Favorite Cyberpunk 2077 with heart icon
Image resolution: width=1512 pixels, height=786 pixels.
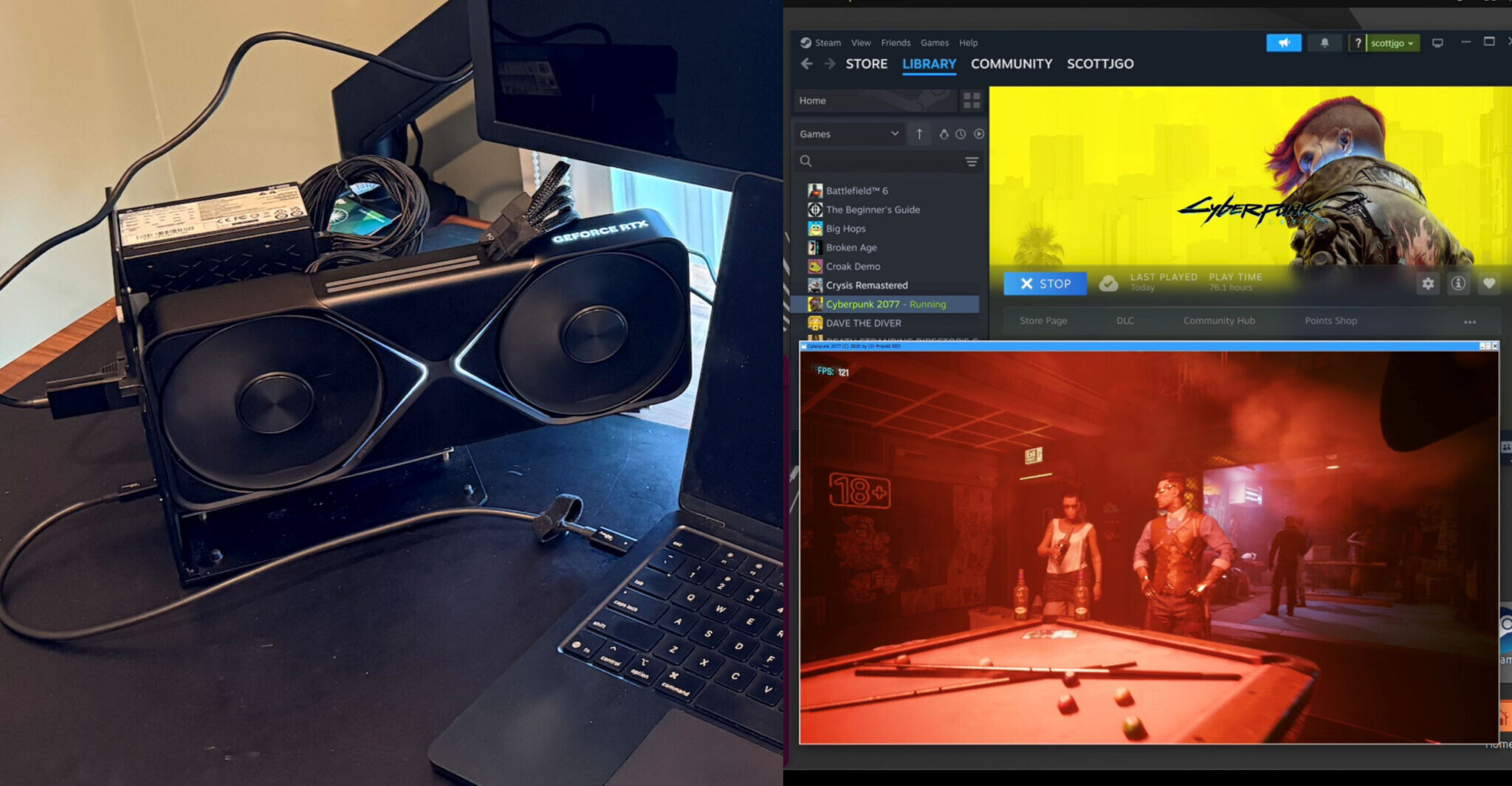point(1489,283)
